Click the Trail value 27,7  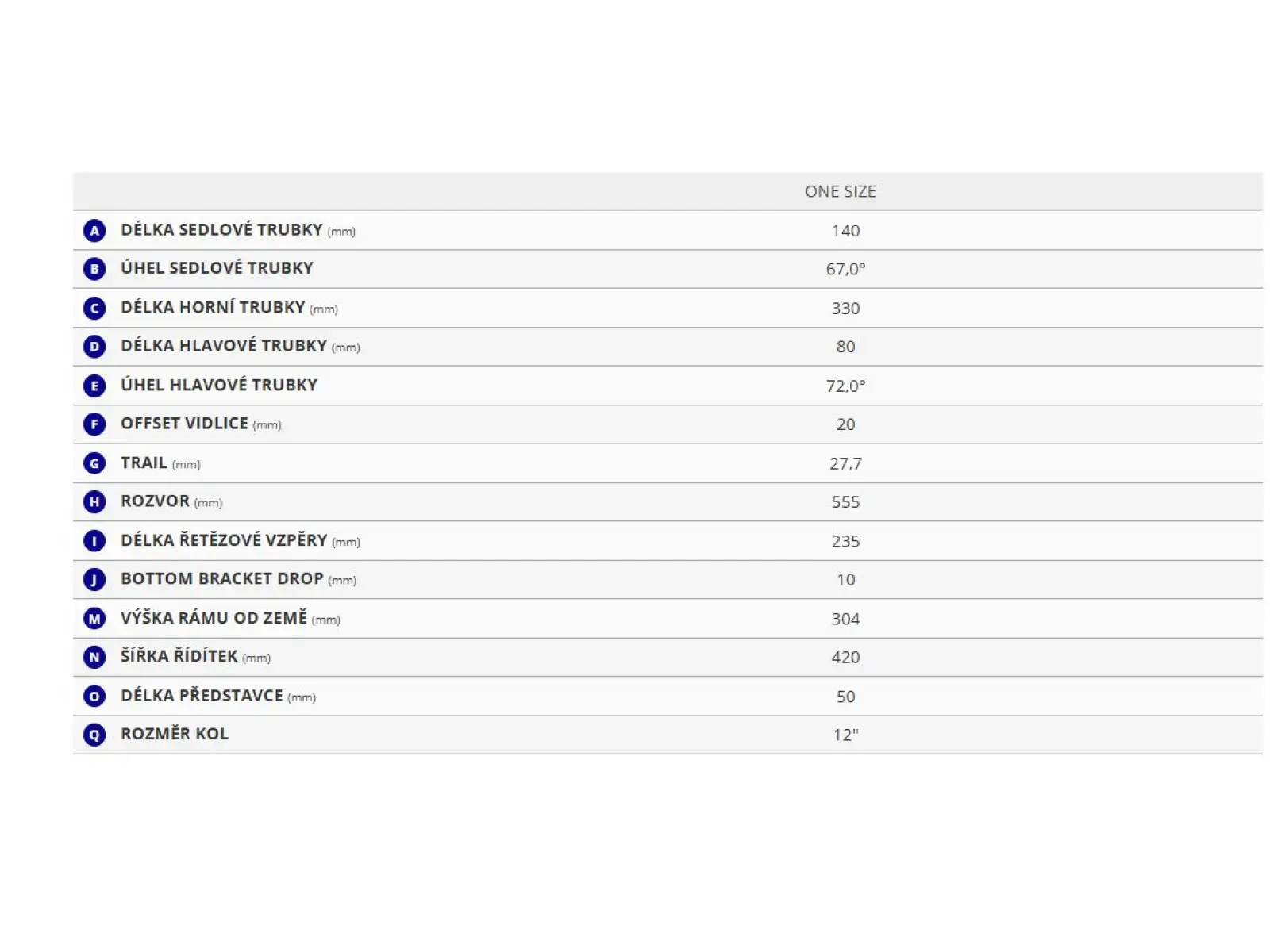coord(845,463)
